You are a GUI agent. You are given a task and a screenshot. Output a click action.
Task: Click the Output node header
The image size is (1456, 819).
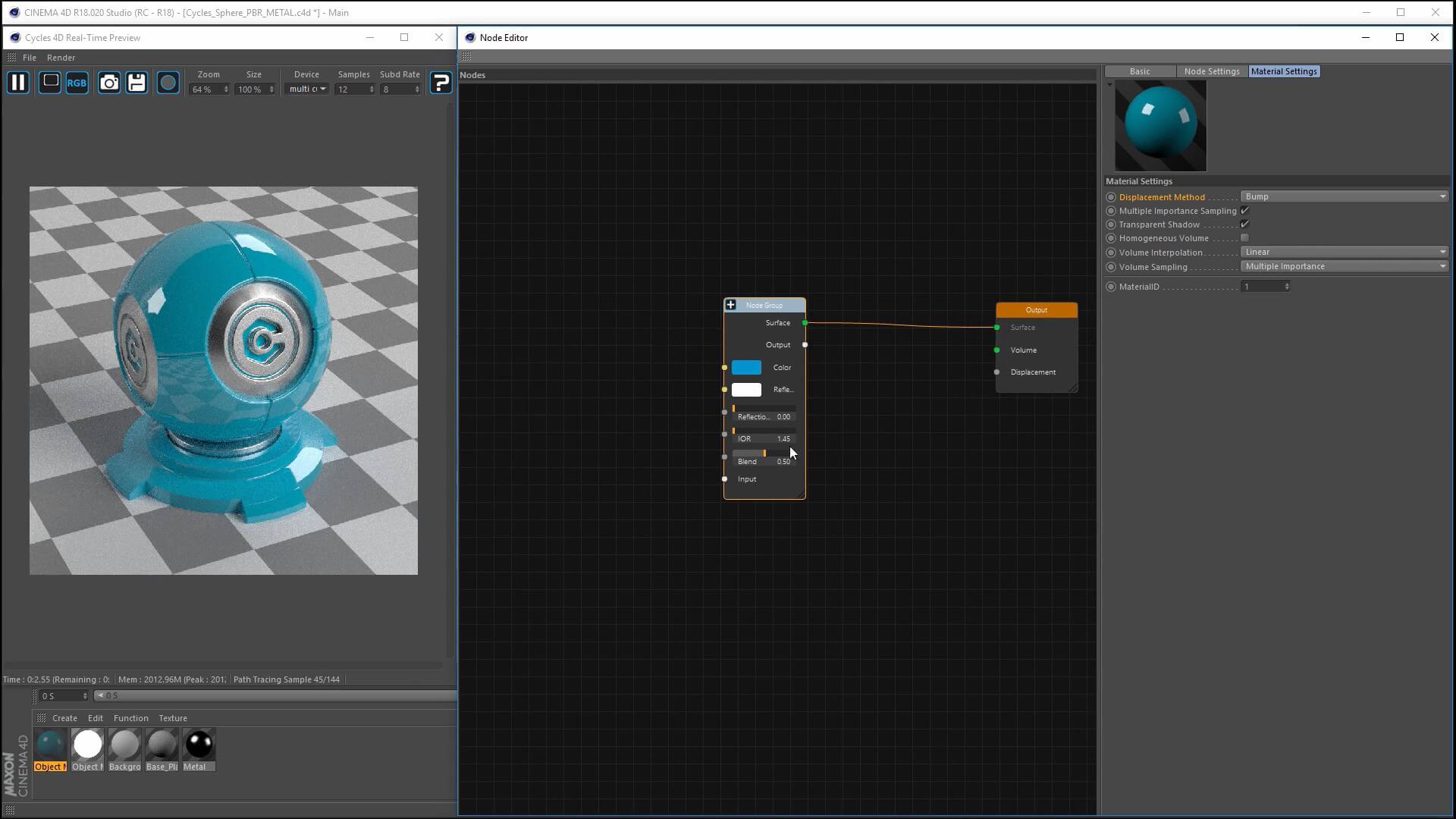[1036, 310]
